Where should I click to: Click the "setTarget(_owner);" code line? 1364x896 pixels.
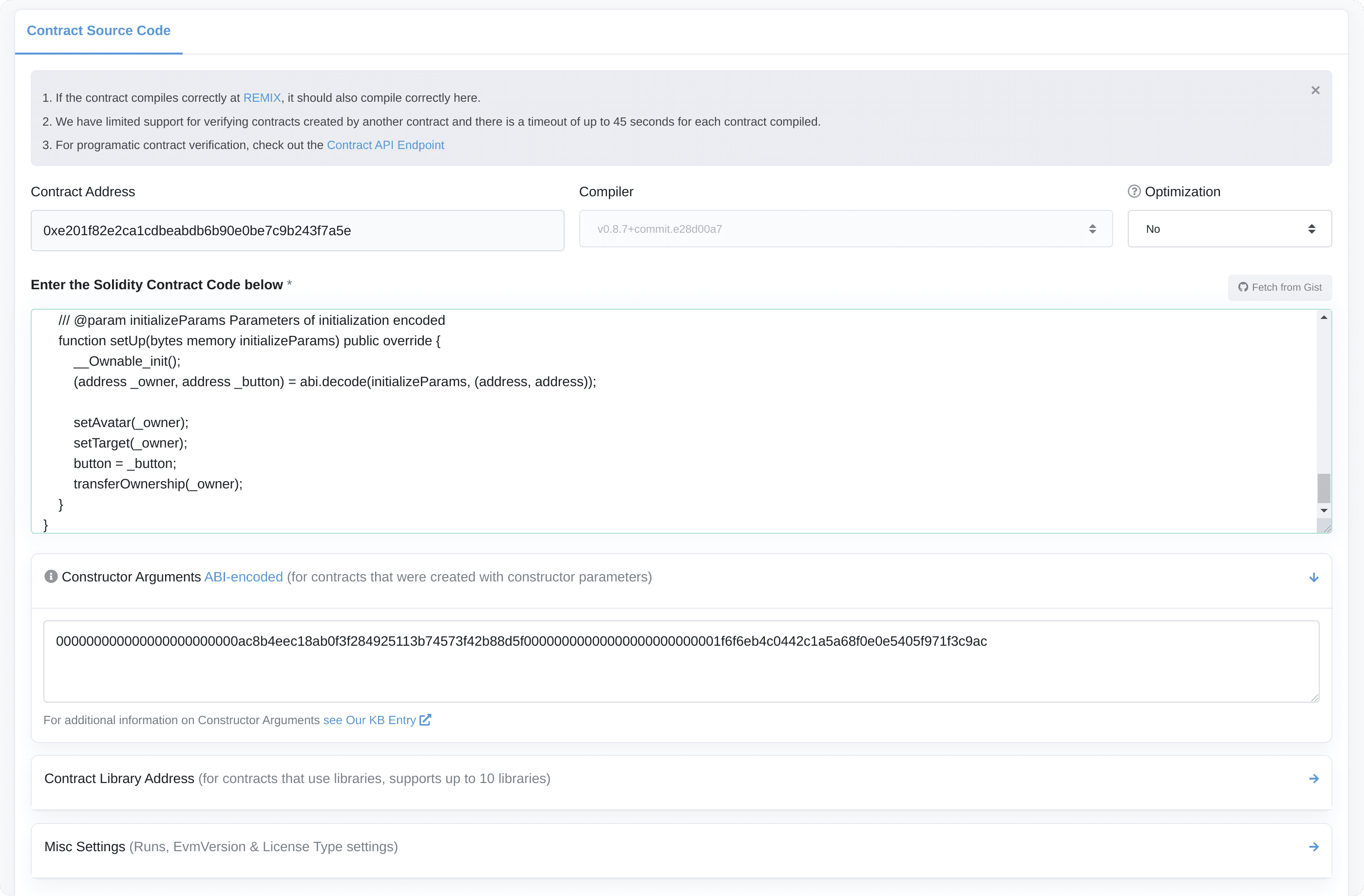(x=130, y=443)
